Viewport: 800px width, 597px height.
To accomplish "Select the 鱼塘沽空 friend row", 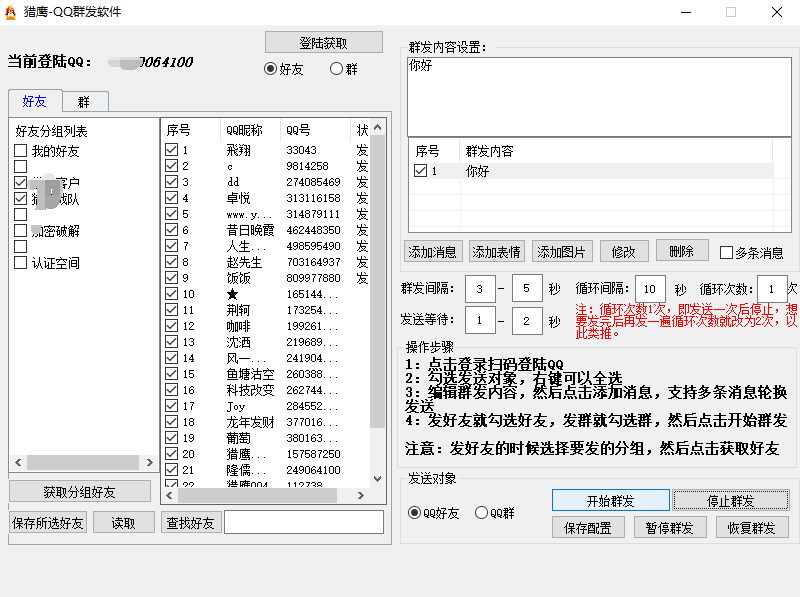I will (265, 374).
